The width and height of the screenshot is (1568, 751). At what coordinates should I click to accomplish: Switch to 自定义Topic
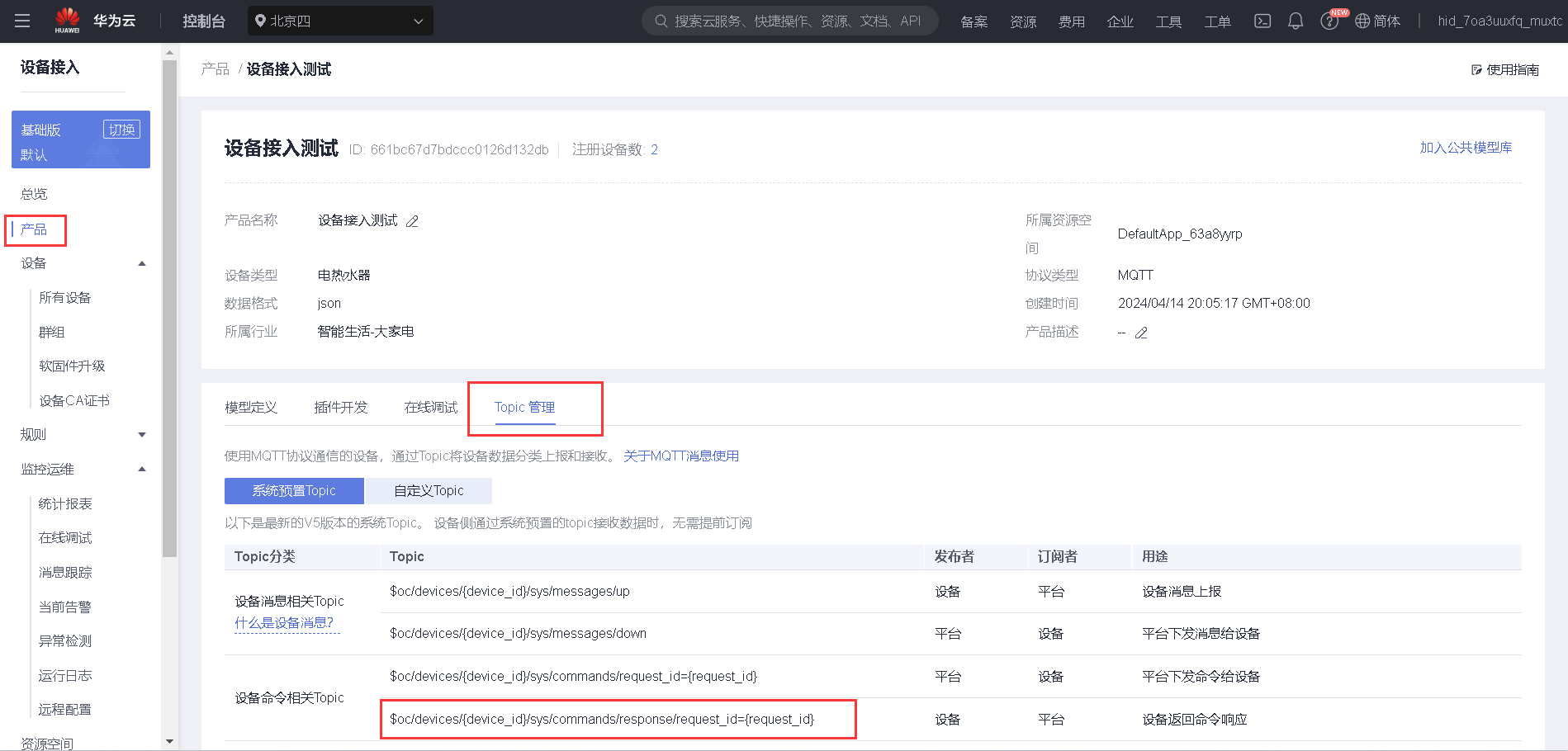coord(429,490)
